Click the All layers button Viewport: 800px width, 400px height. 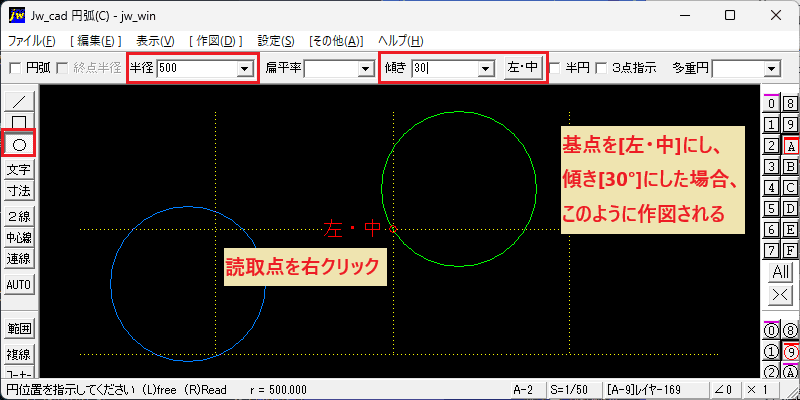tap(781, 272)
